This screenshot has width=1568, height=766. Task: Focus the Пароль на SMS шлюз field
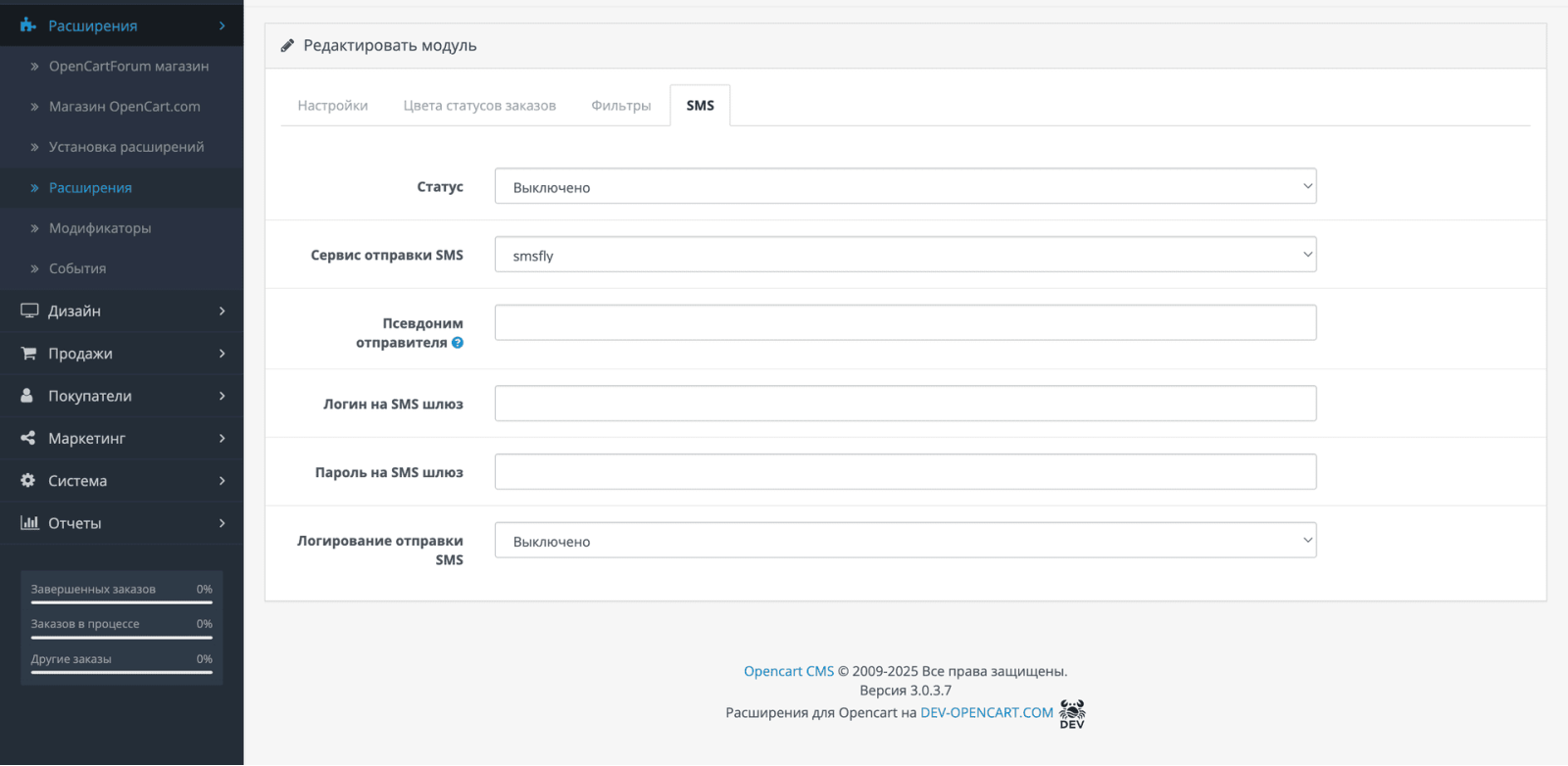pyautogui.click(x=906, y=472)
